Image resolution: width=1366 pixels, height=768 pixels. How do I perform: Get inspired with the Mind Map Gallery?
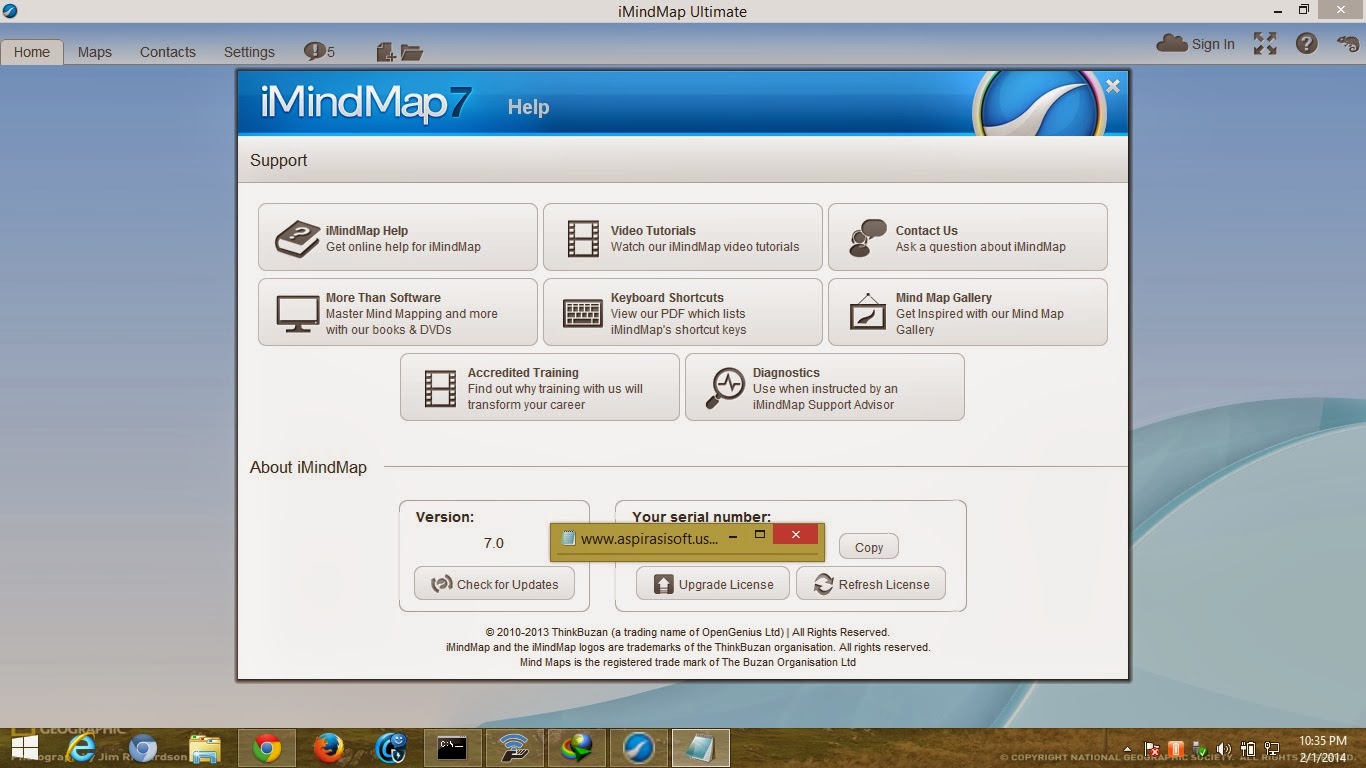967,312
